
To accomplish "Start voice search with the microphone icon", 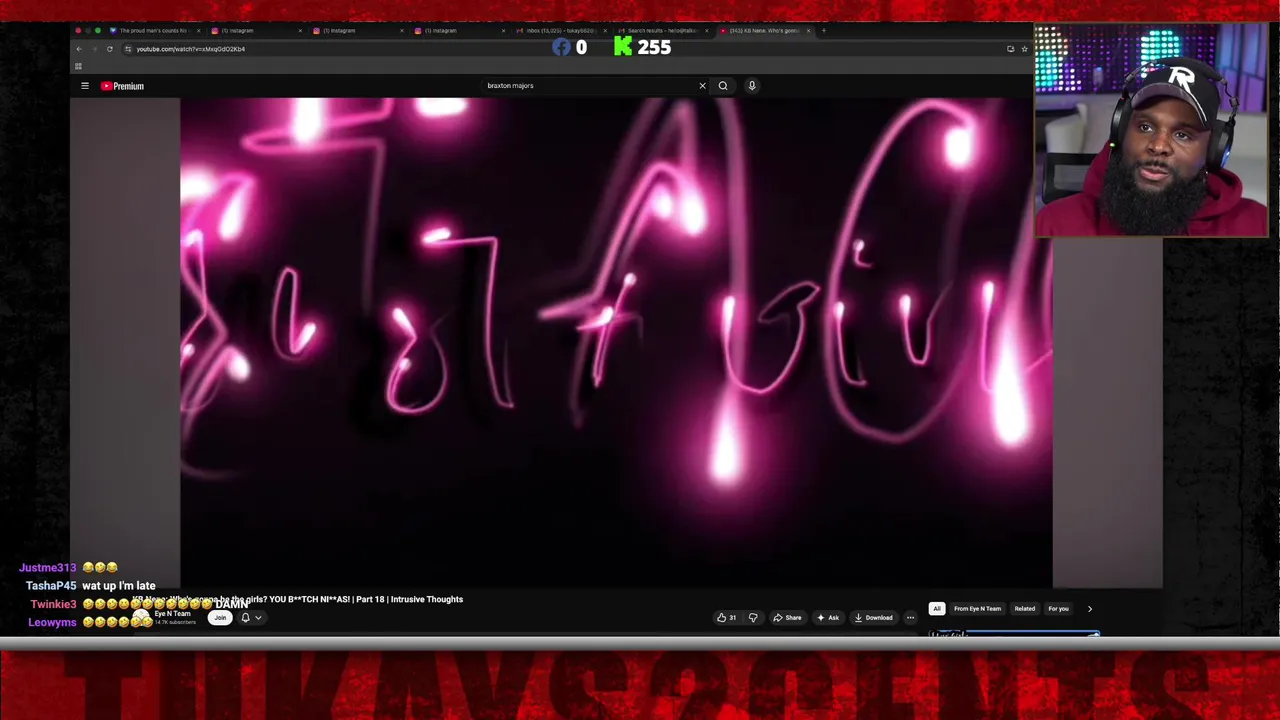I will pos(752,85).
